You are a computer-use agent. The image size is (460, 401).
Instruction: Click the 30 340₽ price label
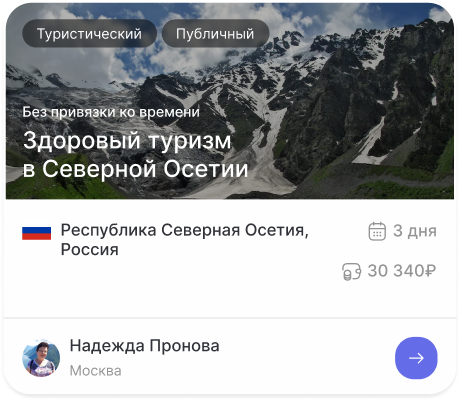(x=402, y=271)
